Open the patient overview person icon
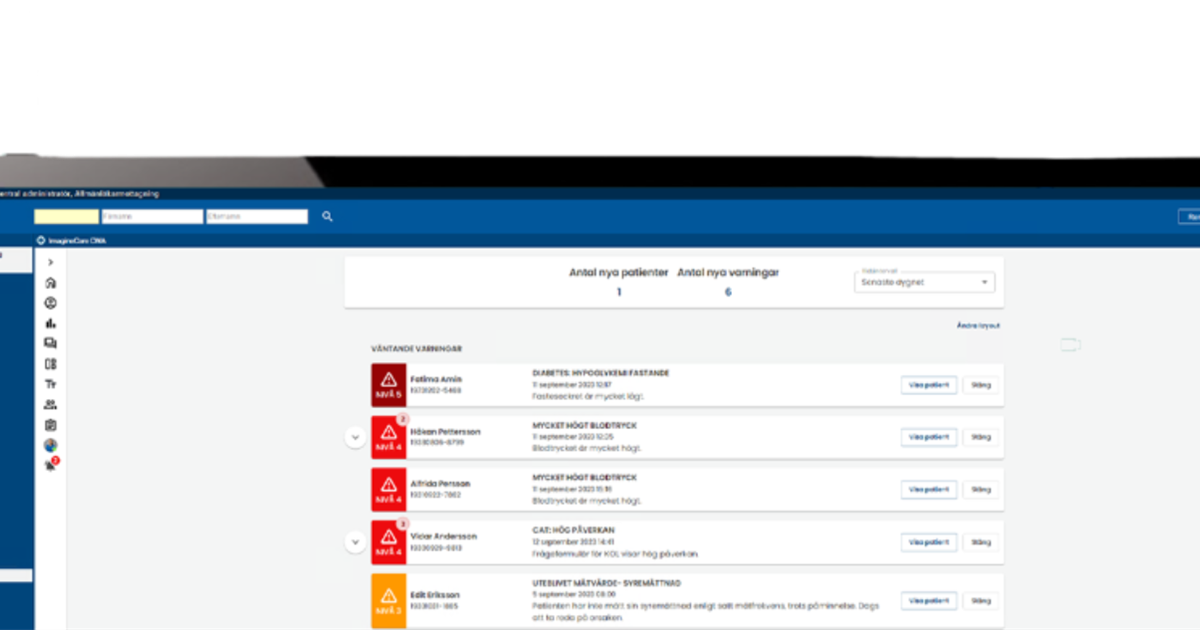This screenshot has height=630, width=1200. [50, 303]
